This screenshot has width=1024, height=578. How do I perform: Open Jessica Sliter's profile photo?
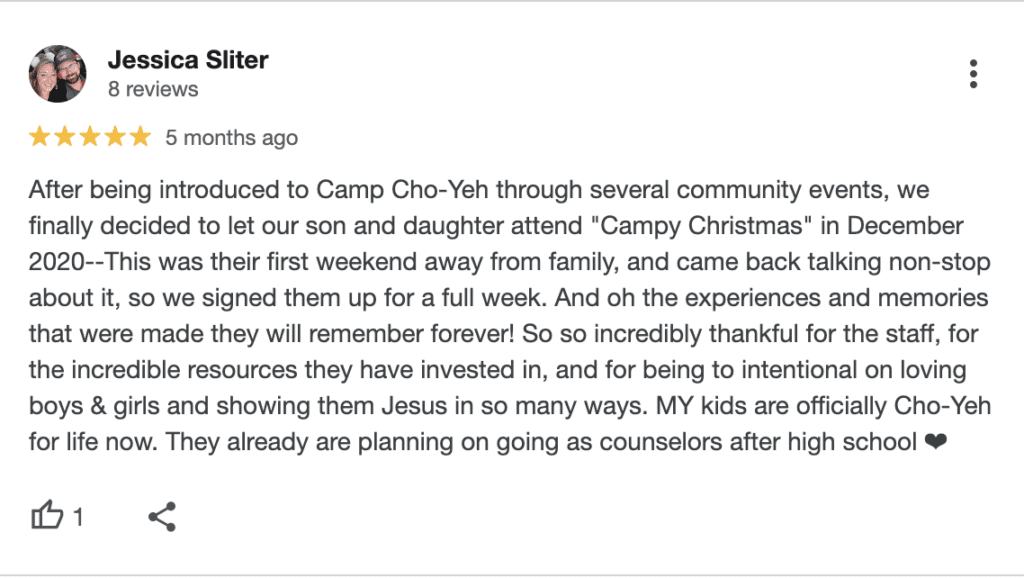[58, 74]
